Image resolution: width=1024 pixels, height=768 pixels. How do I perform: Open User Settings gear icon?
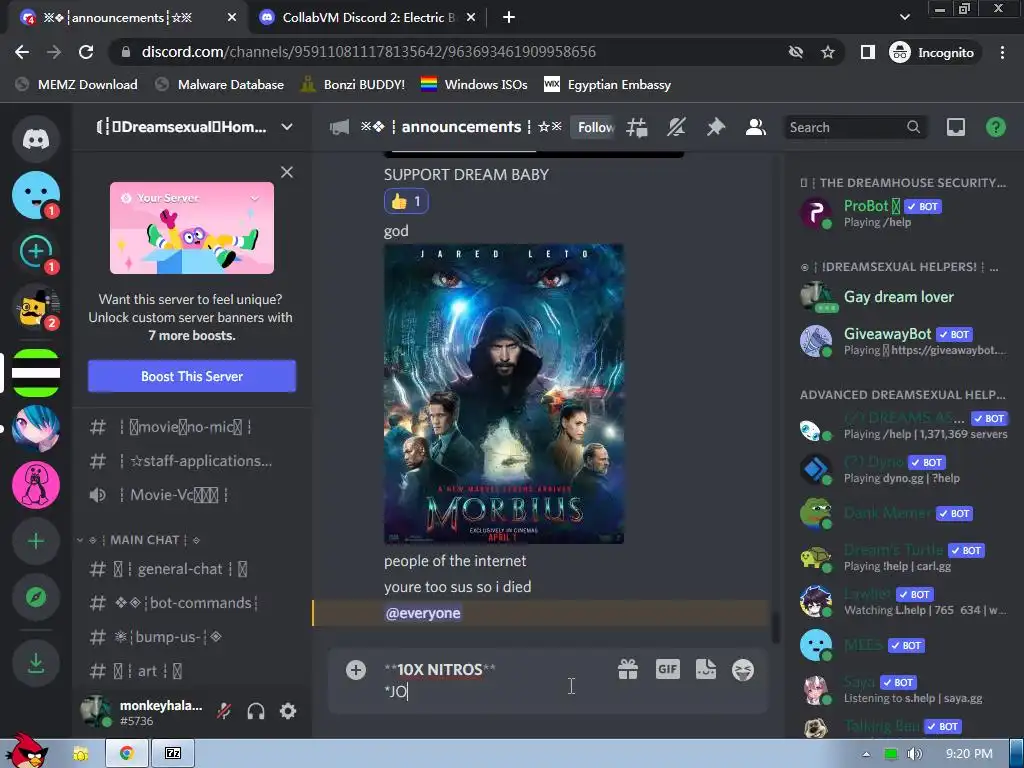pos(288,711)
